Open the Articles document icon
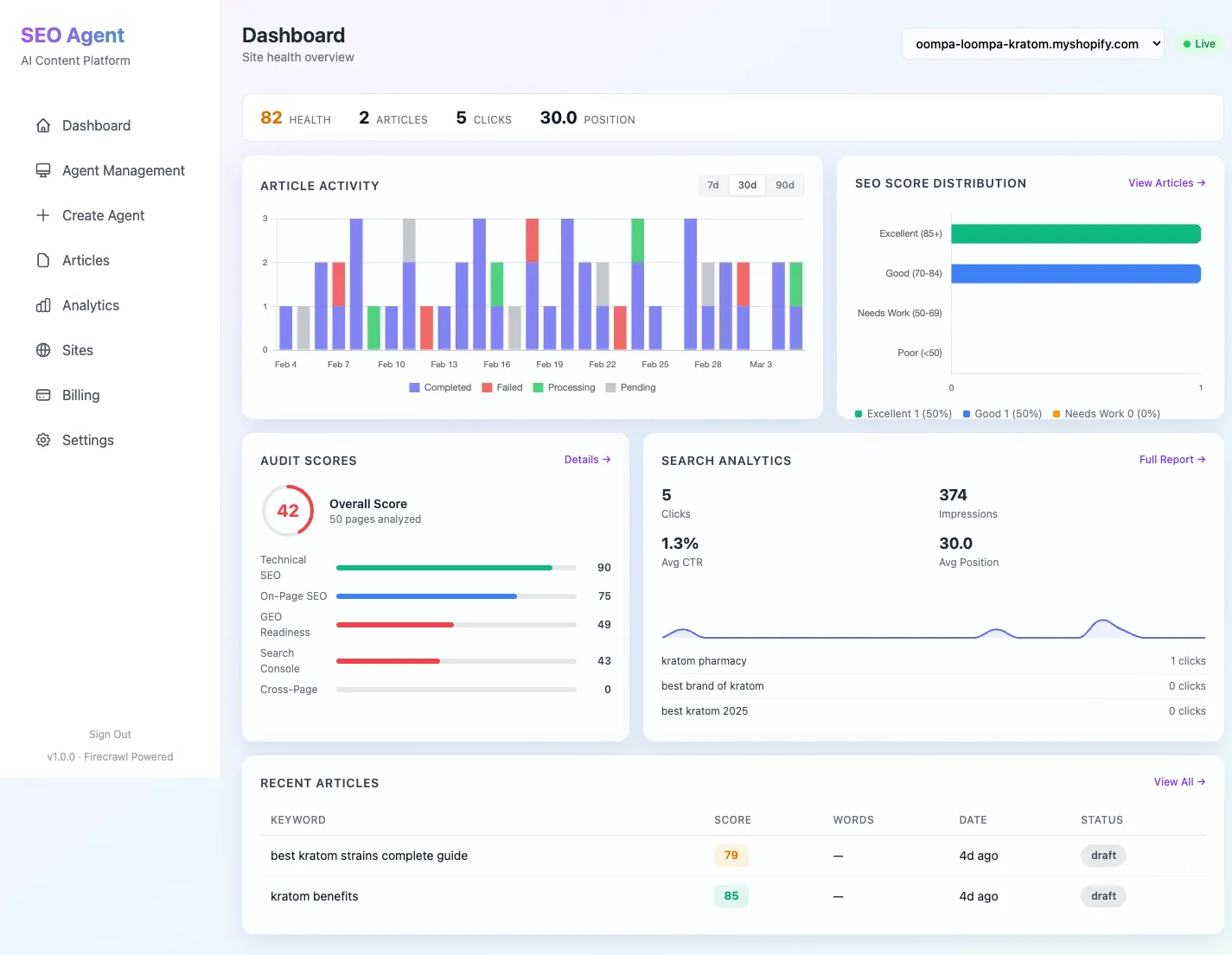The image size is (1232, 955). point(42,259)
